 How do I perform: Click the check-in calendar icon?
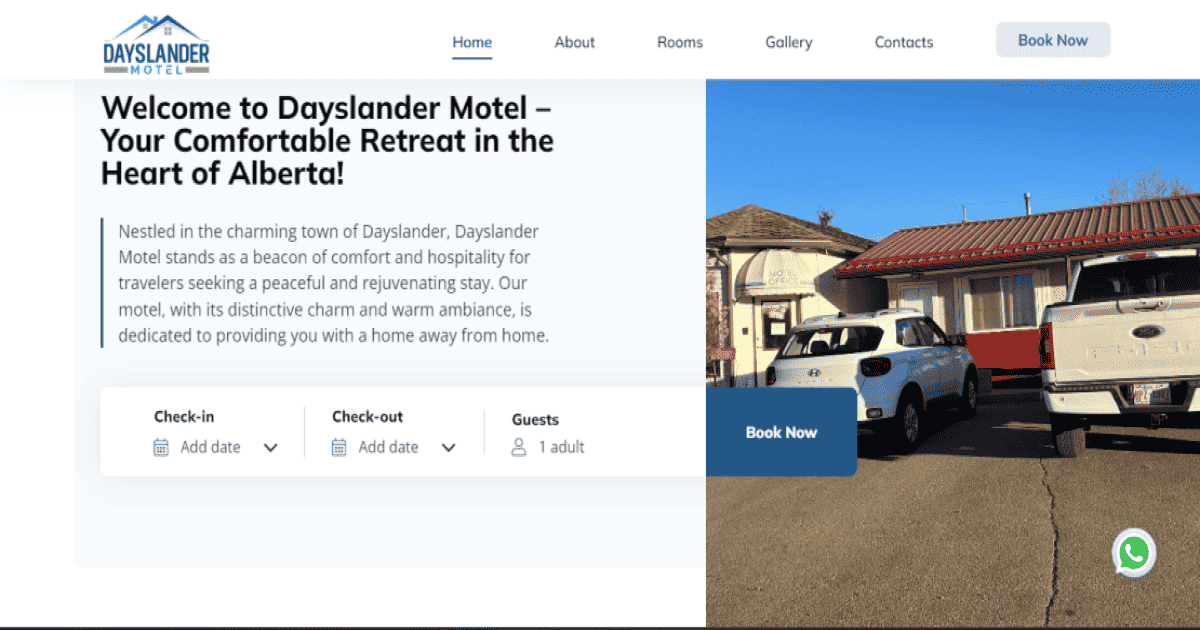tap(161, 447)
